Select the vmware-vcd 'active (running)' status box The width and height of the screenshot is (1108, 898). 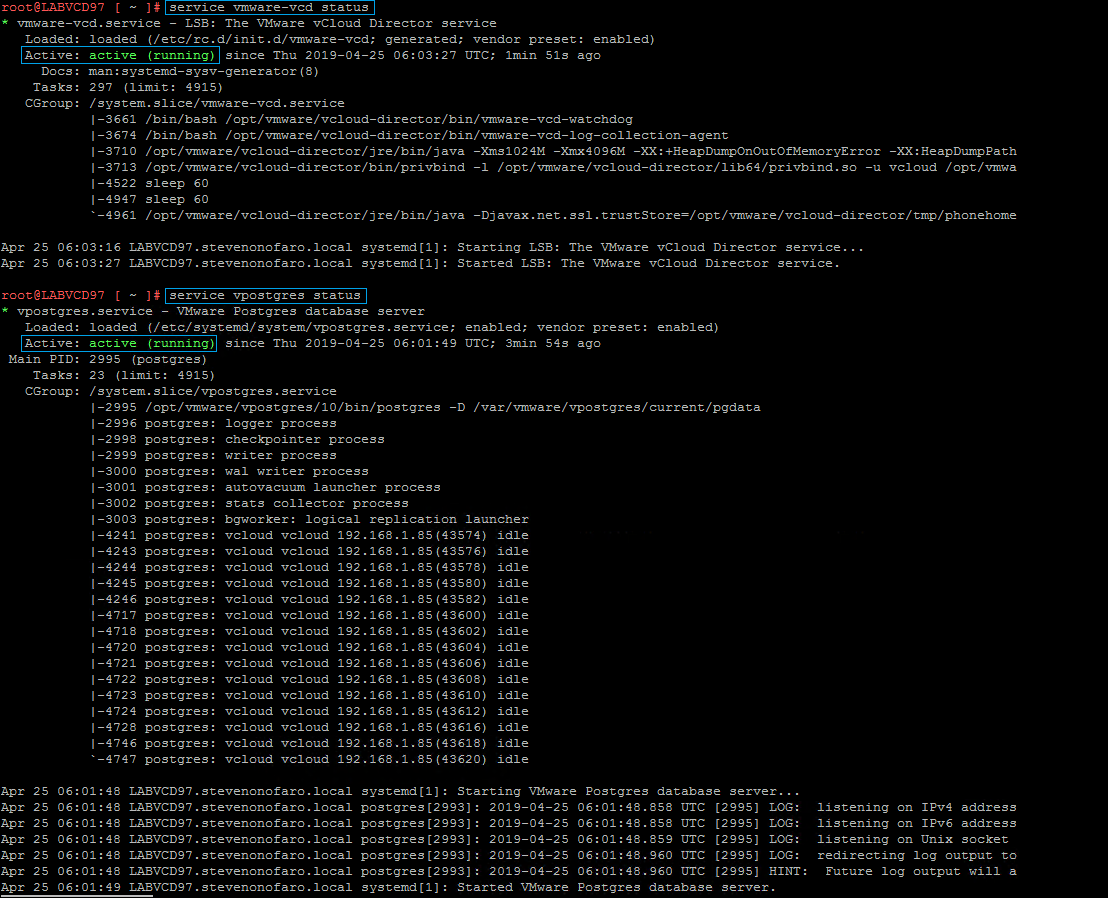click(x=119, y=56)
